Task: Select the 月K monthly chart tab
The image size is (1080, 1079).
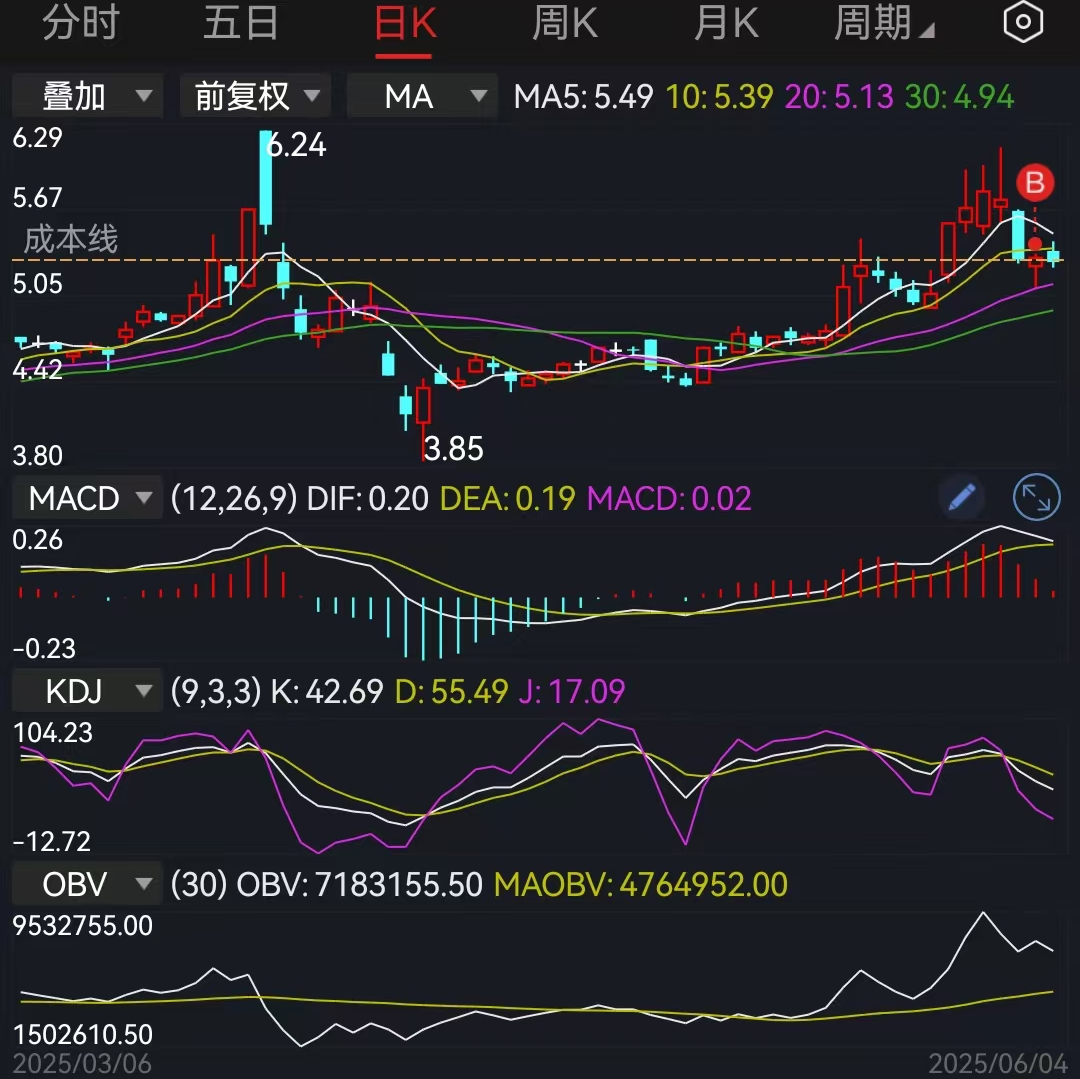Action: 726,22
